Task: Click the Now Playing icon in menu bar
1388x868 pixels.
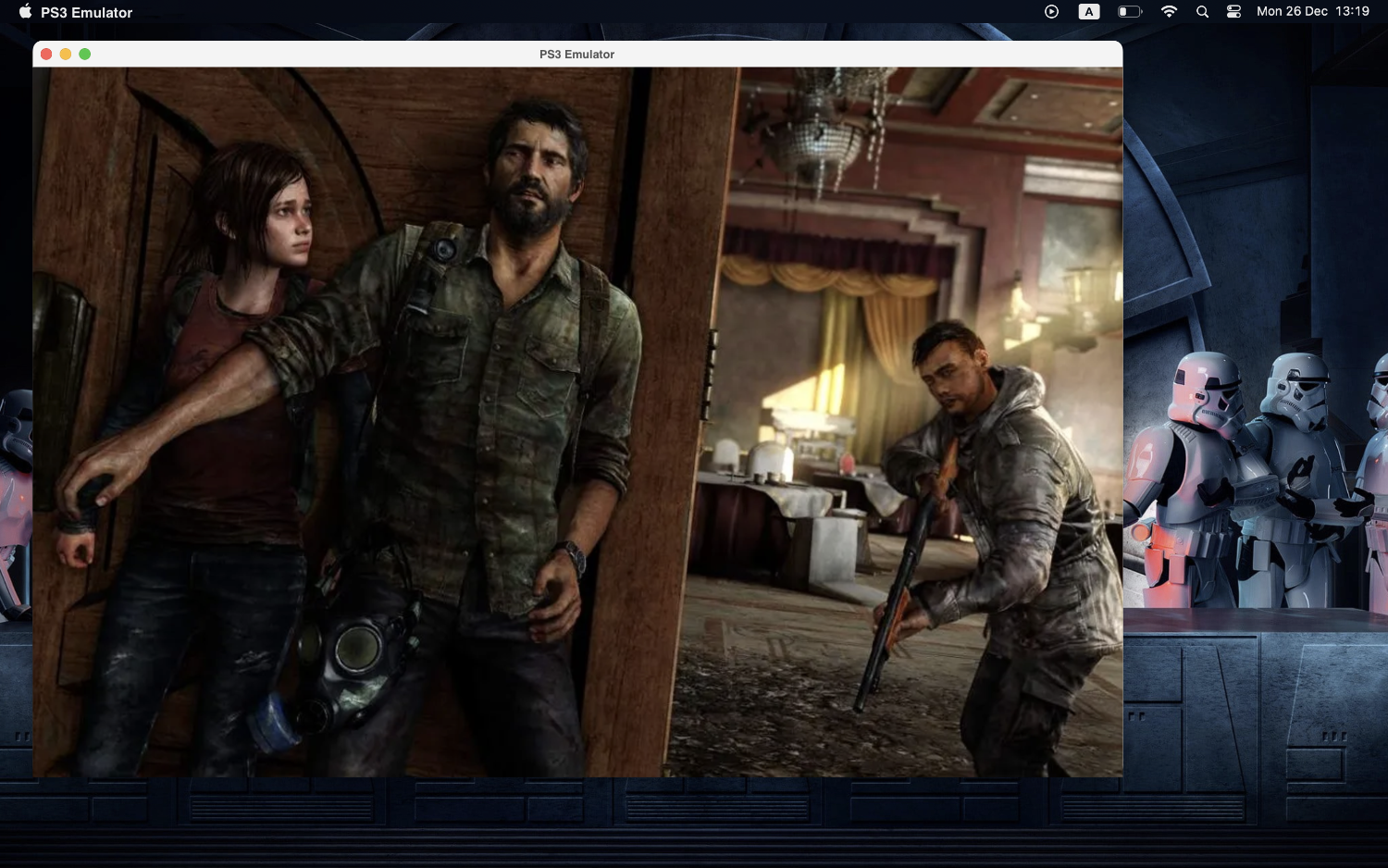Action: click(x=1051, y=12)
